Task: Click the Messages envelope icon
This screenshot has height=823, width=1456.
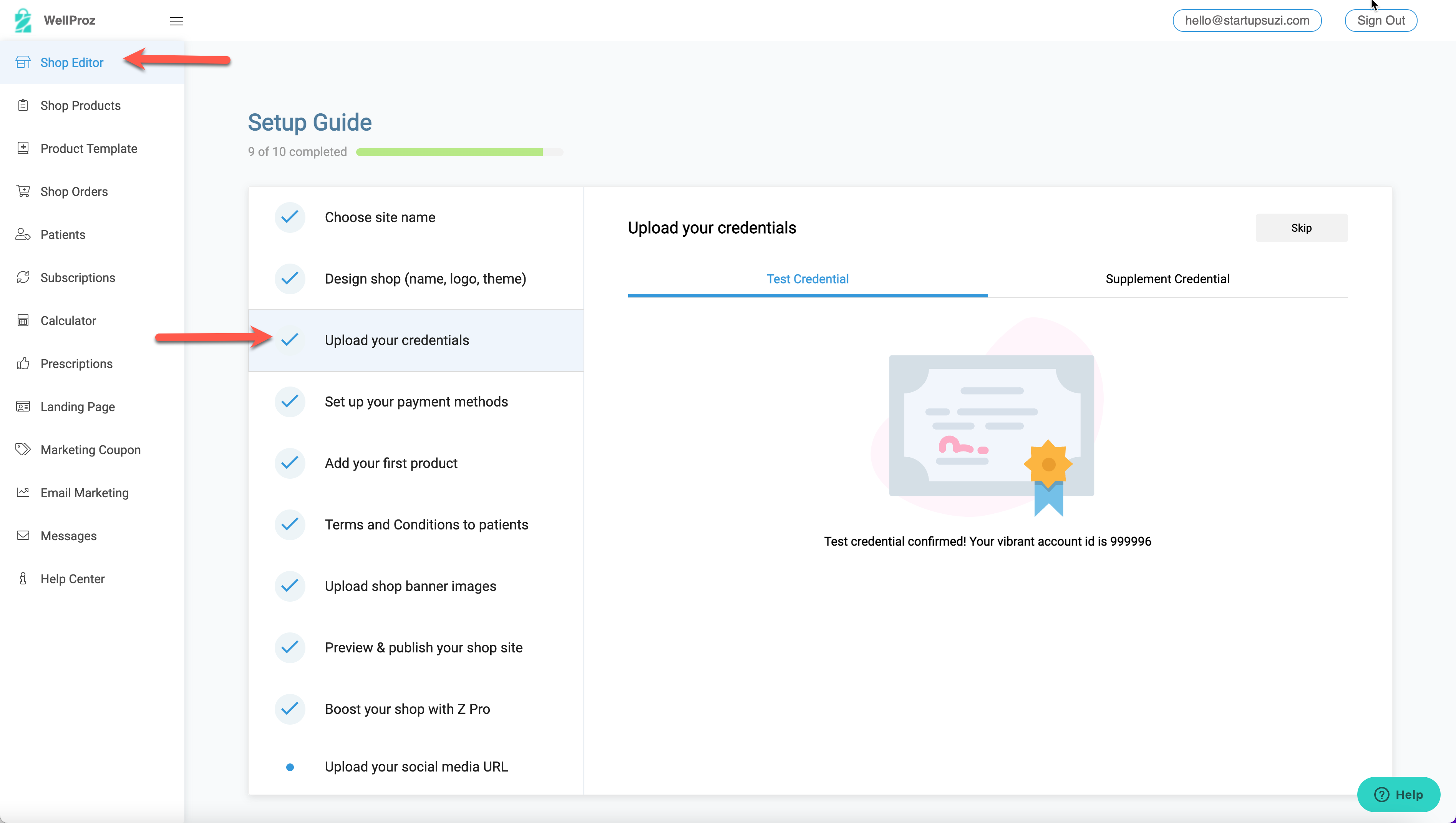Action: coord(23,535)
